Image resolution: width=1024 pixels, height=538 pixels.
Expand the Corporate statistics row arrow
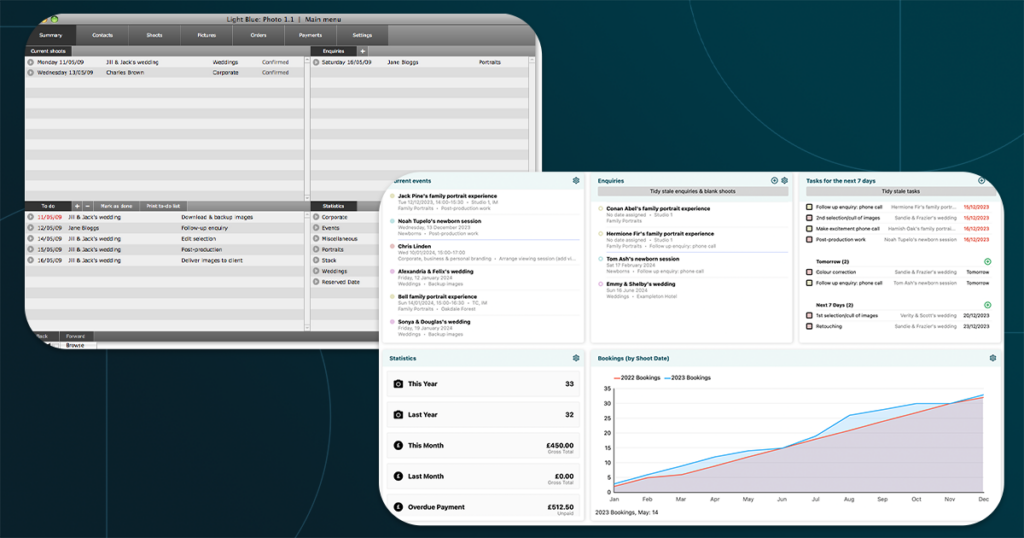click(x=316, y=217)
